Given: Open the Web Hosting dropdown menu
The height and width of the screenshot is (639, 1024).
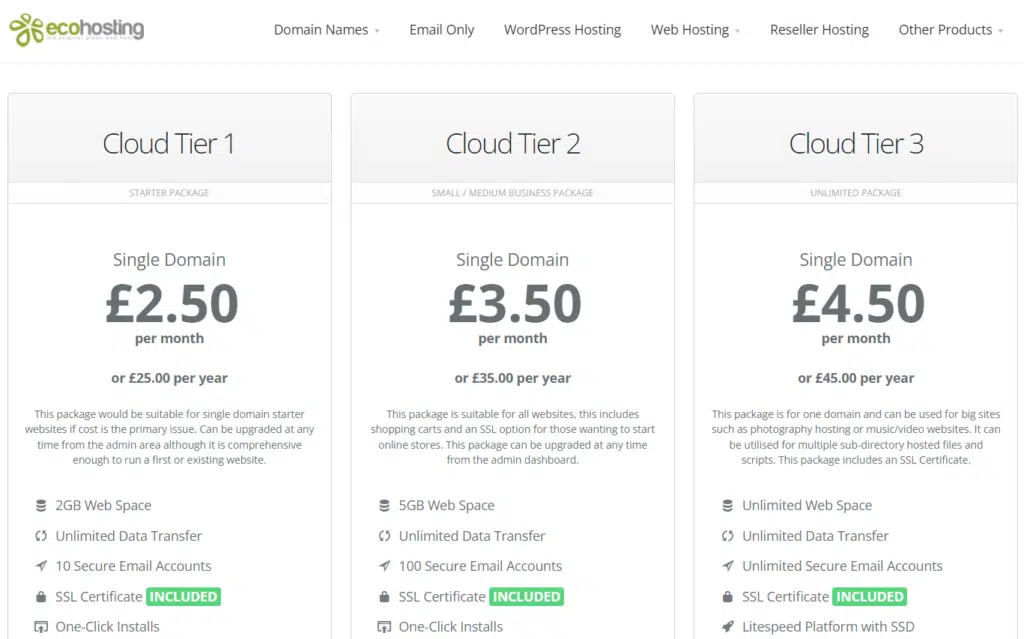Looking at the screenshot, I should pyautogui.click(x=695, y=30).
